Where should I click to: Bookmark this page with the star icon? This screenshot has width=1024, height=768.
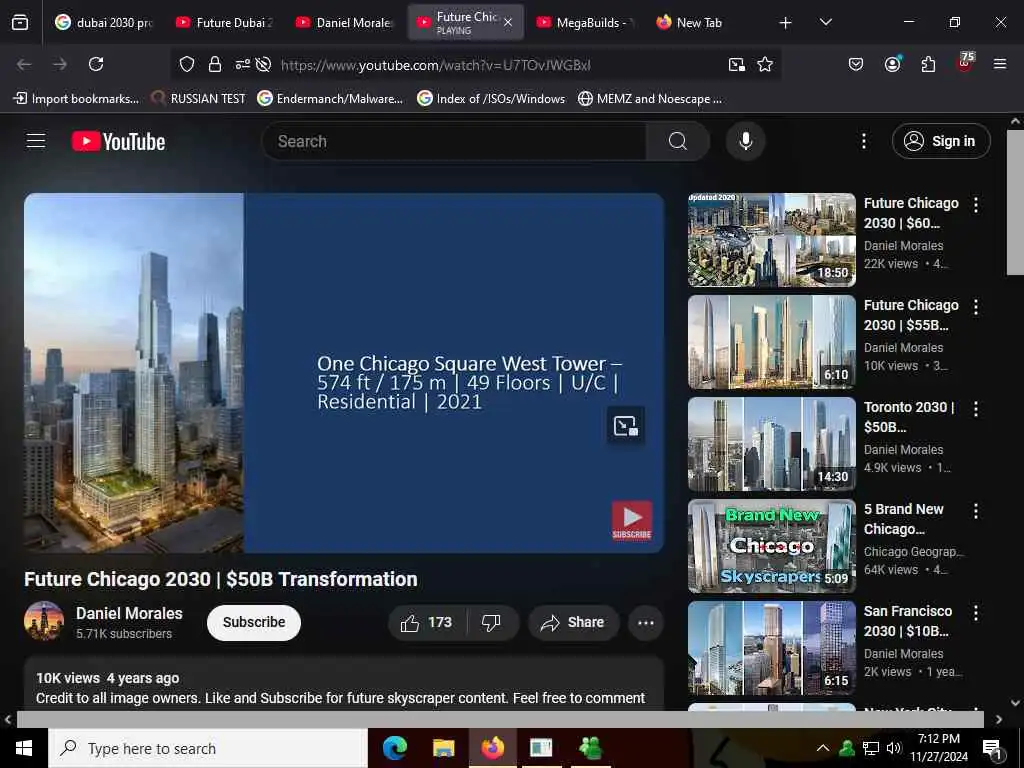[765, 64]
